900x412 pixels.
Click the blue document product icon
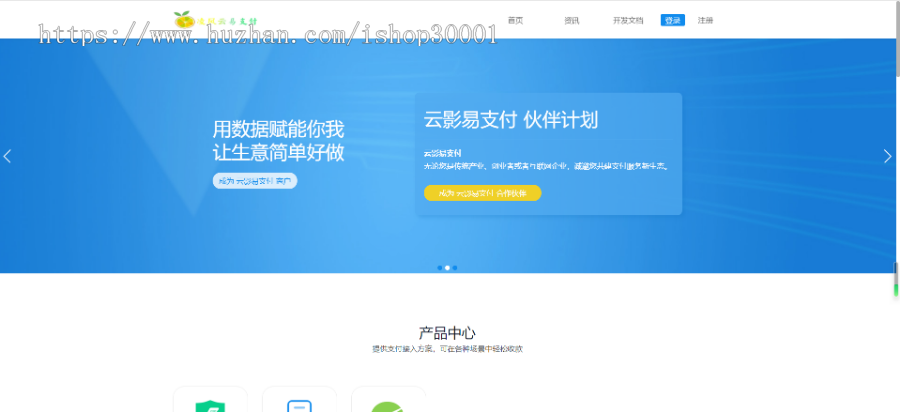299,405
